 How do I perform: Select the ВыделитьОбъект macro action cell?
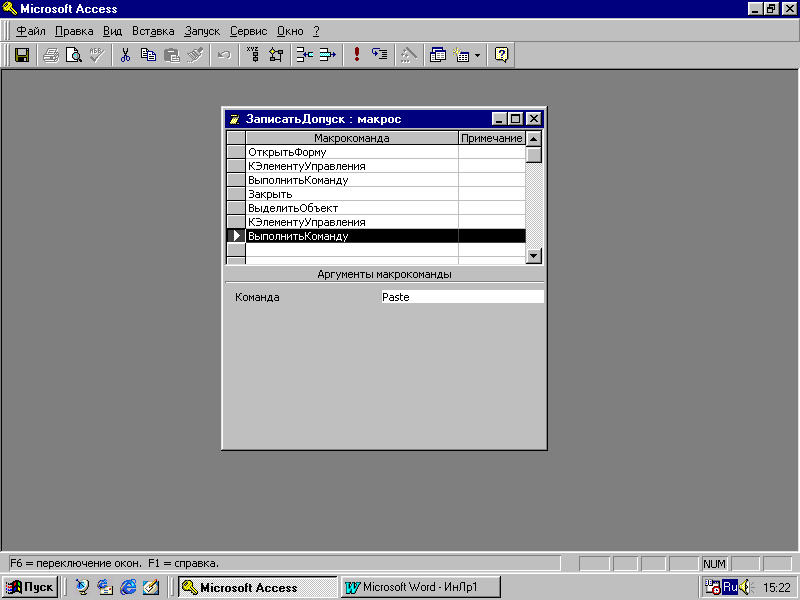[x=352, y=208]
